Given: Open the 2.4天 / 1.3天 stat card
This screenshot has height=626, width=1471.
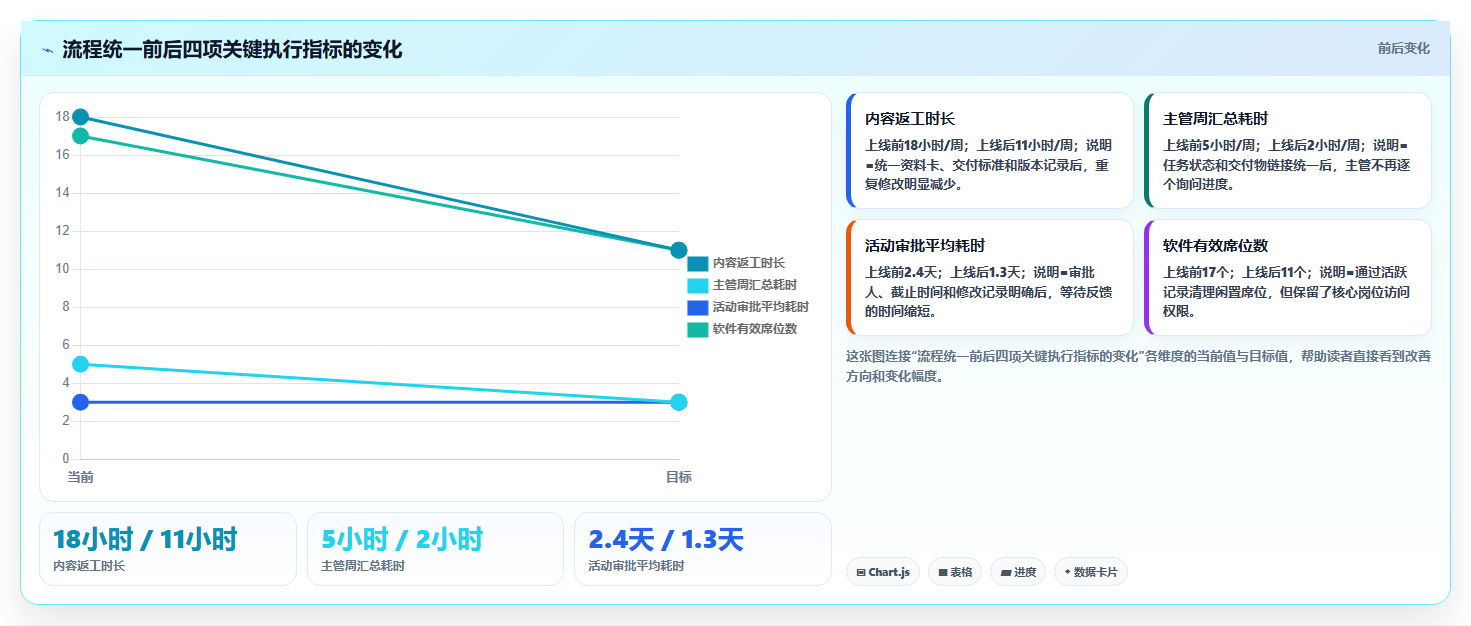Looking at the screenshot, I should 703,549.
